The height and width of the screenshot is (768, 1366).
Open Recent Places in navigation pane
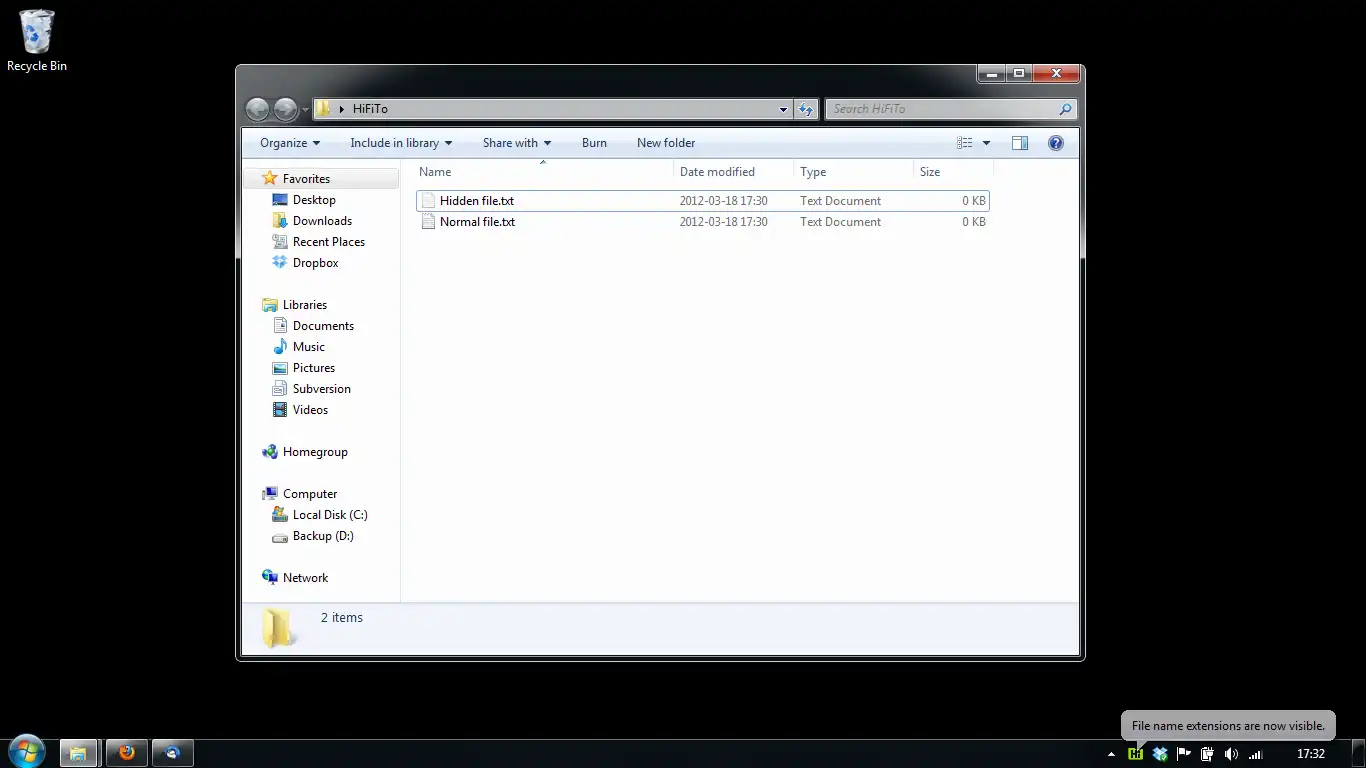(x=328, y=242)
